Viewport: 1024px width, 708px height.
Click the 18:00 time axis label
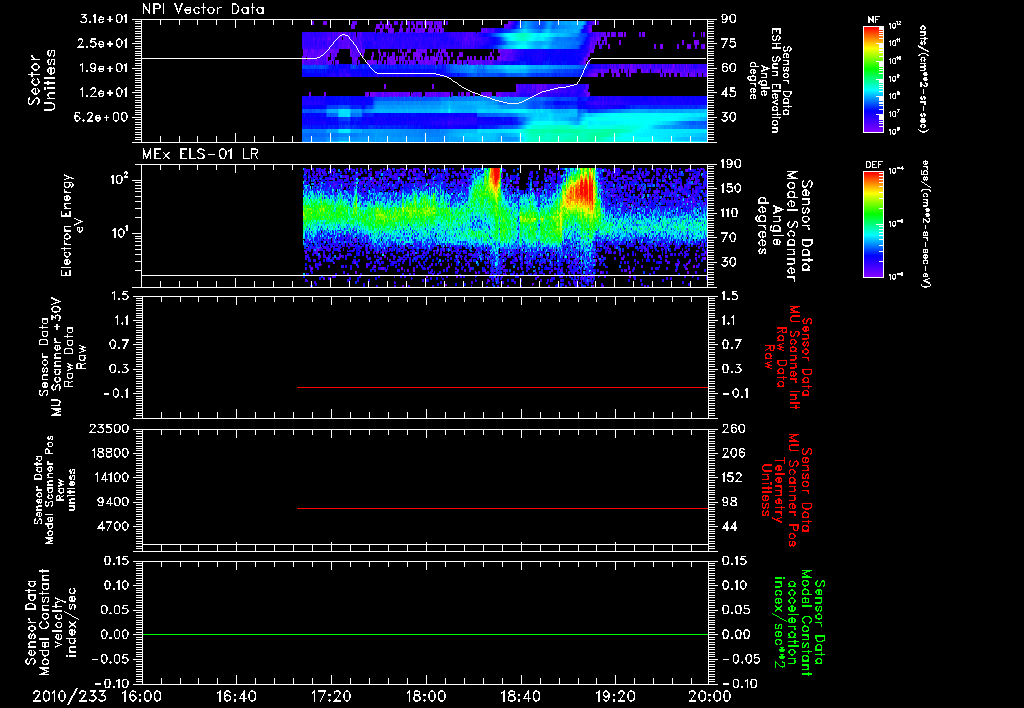426,696
